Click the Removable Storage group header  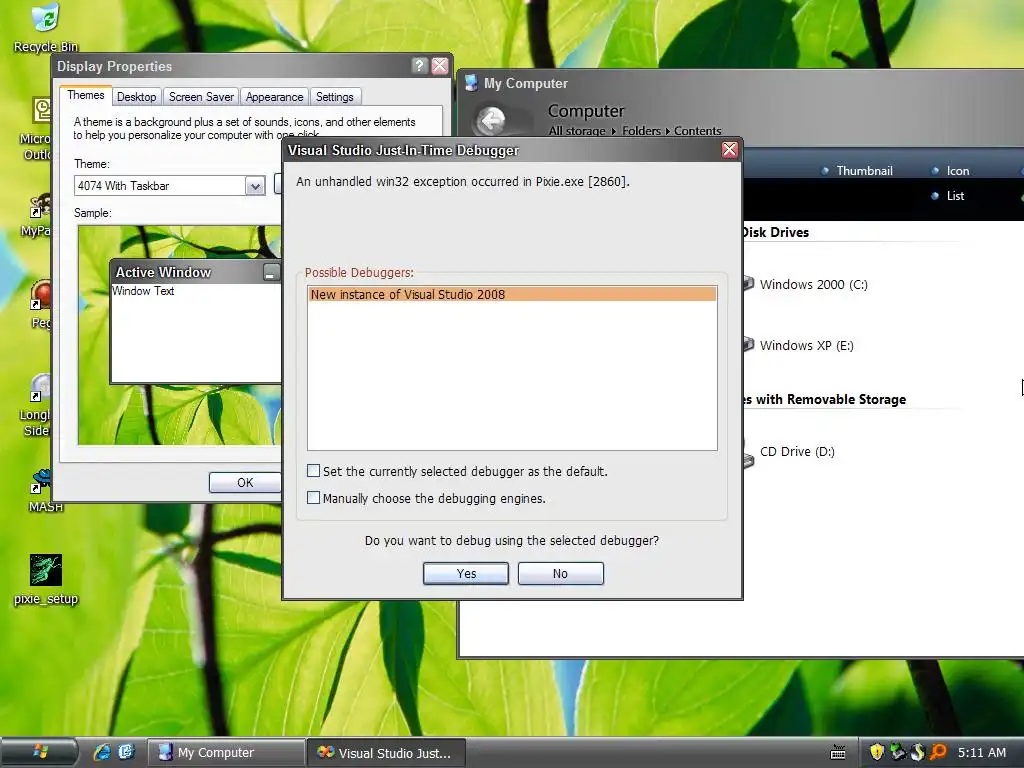click(824, 399)
